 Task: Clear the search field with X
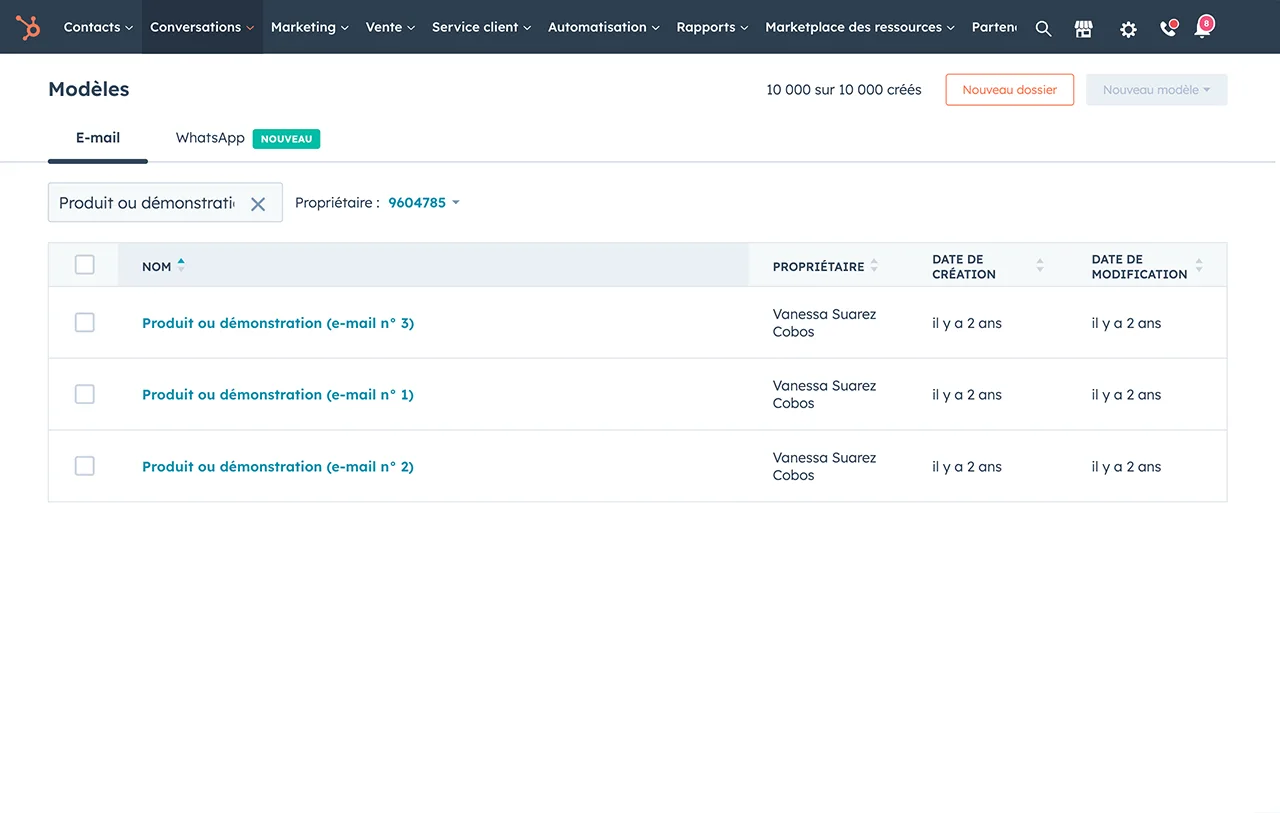[x=258, y=204]
